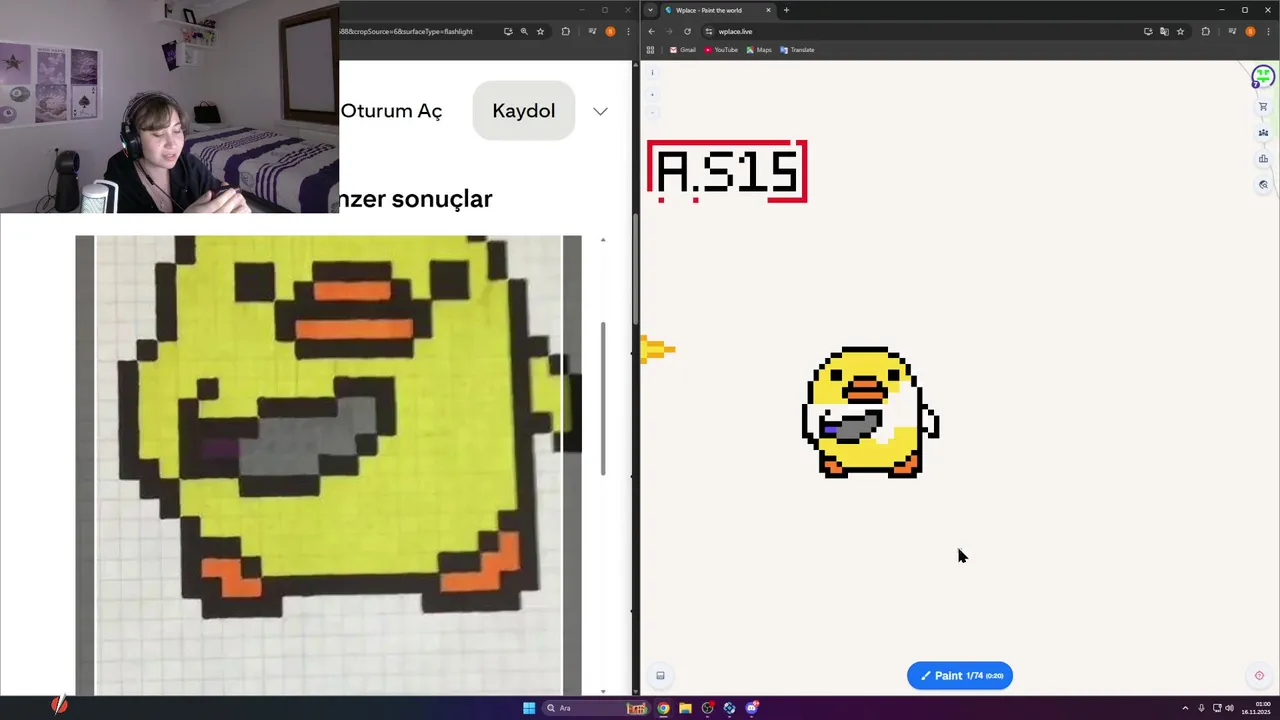Open the Wplace map search icon
The image size is (1280, 720).
tap(1263, 185)
